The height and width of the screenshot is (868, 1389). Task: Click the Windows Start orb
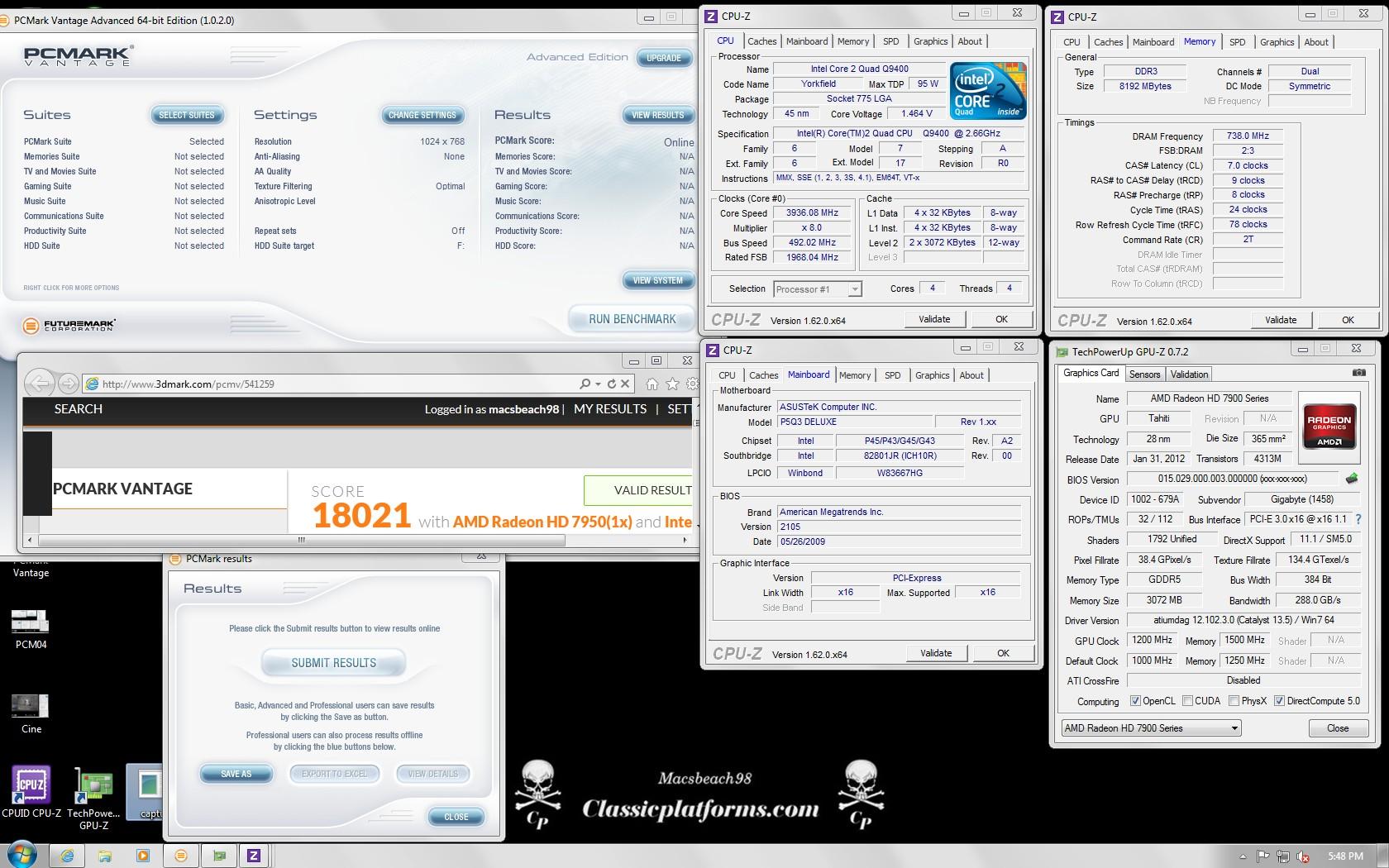21,855
